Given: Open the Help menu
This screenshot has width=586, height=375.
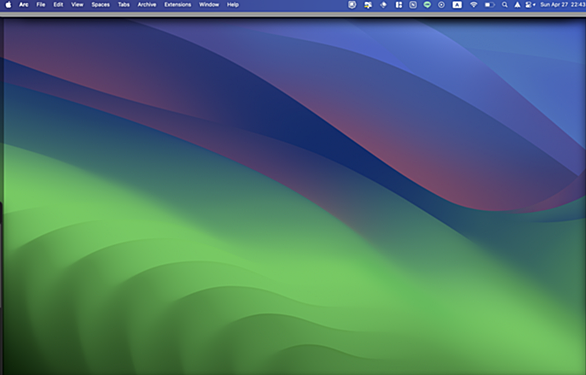Looking at the screenshot, I should click(233, 5).
